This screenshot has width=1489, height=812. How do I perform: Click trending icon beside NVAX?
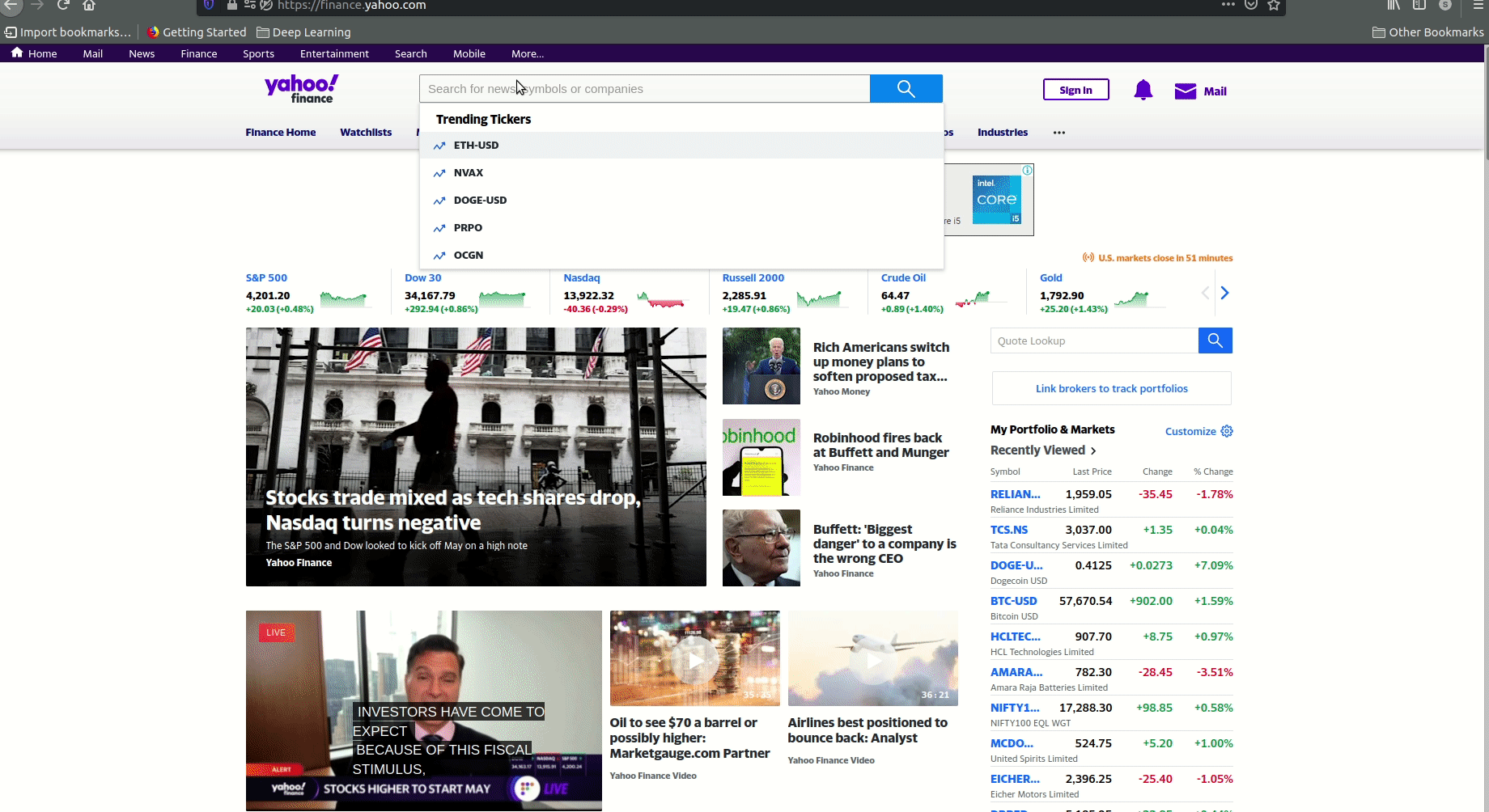[439, 173]
